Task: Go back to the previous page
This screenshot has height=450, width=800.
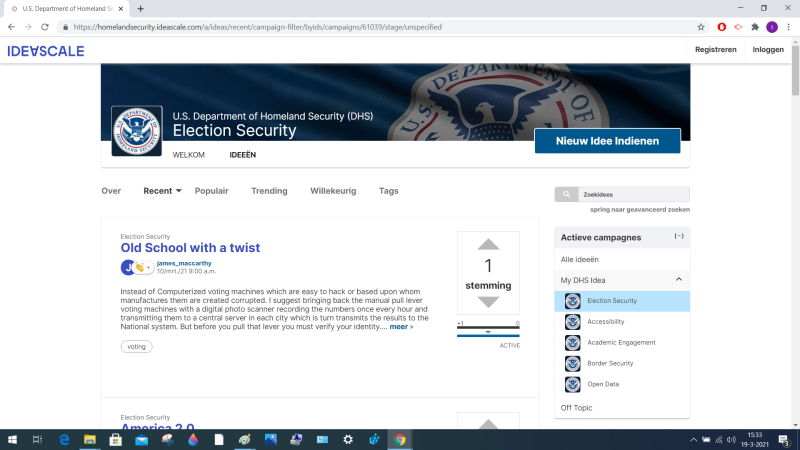Action: 11,27
